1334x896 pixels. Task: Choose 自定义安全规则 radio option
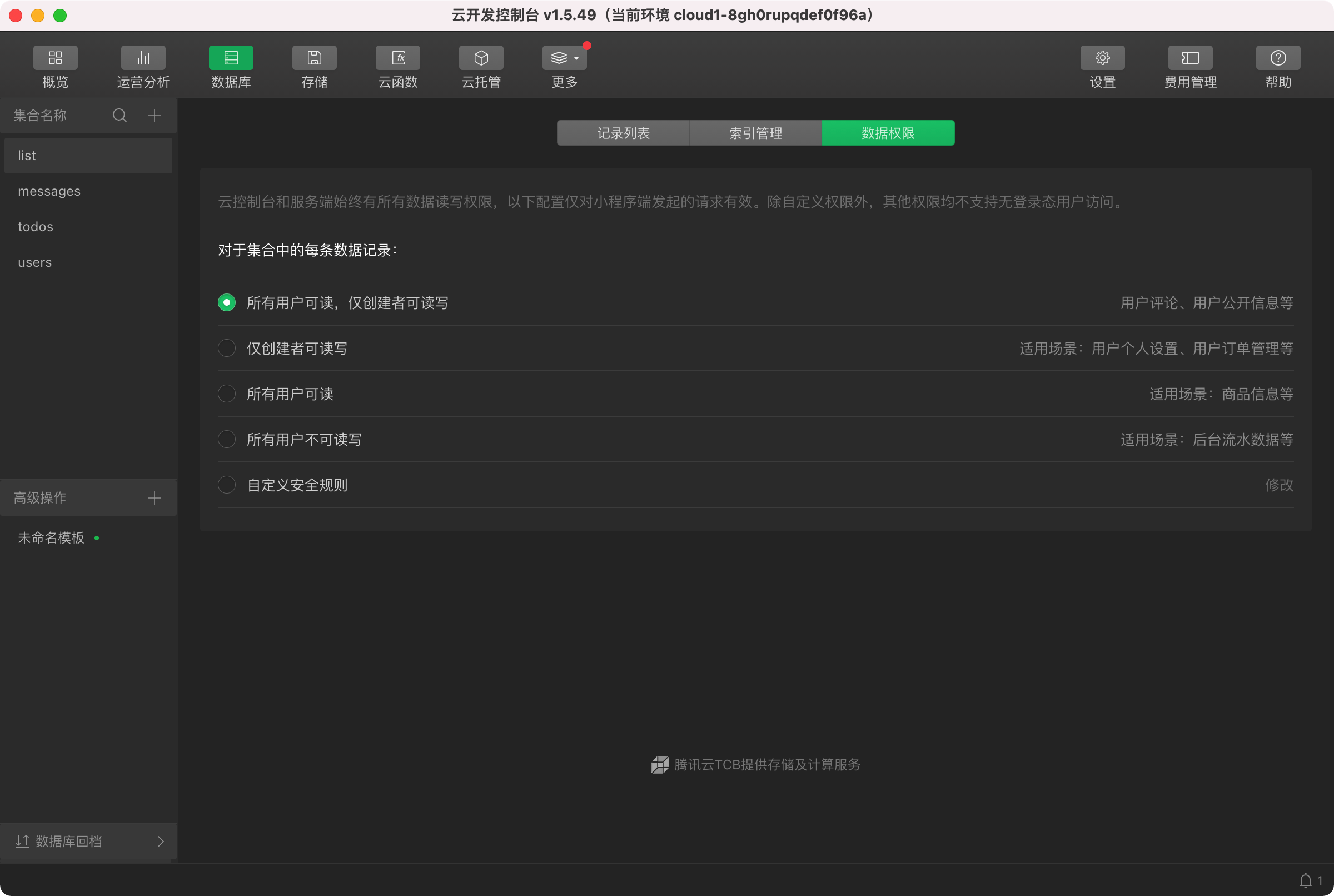[227, 485]
